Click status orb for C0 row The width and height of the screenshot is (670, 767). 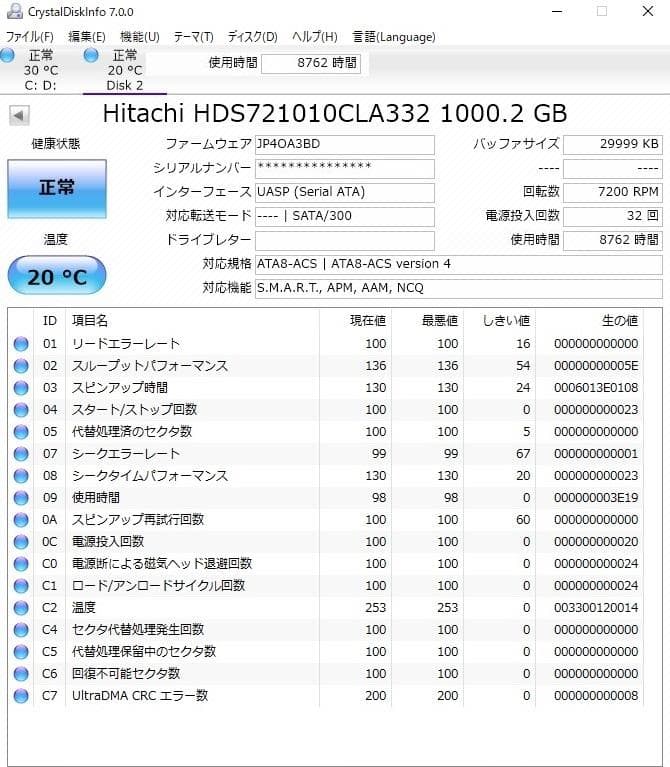click(21, 564)
